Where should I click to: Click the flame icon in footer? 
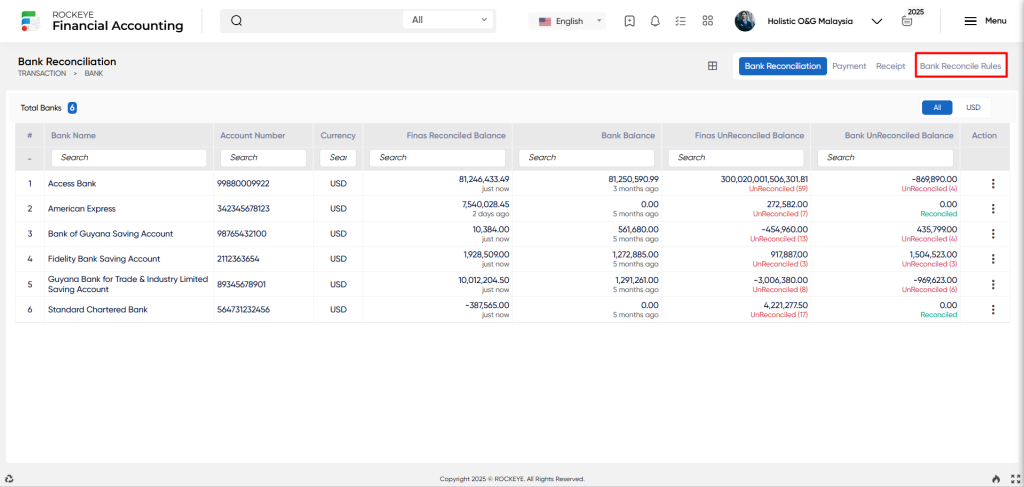coord(996,479)
